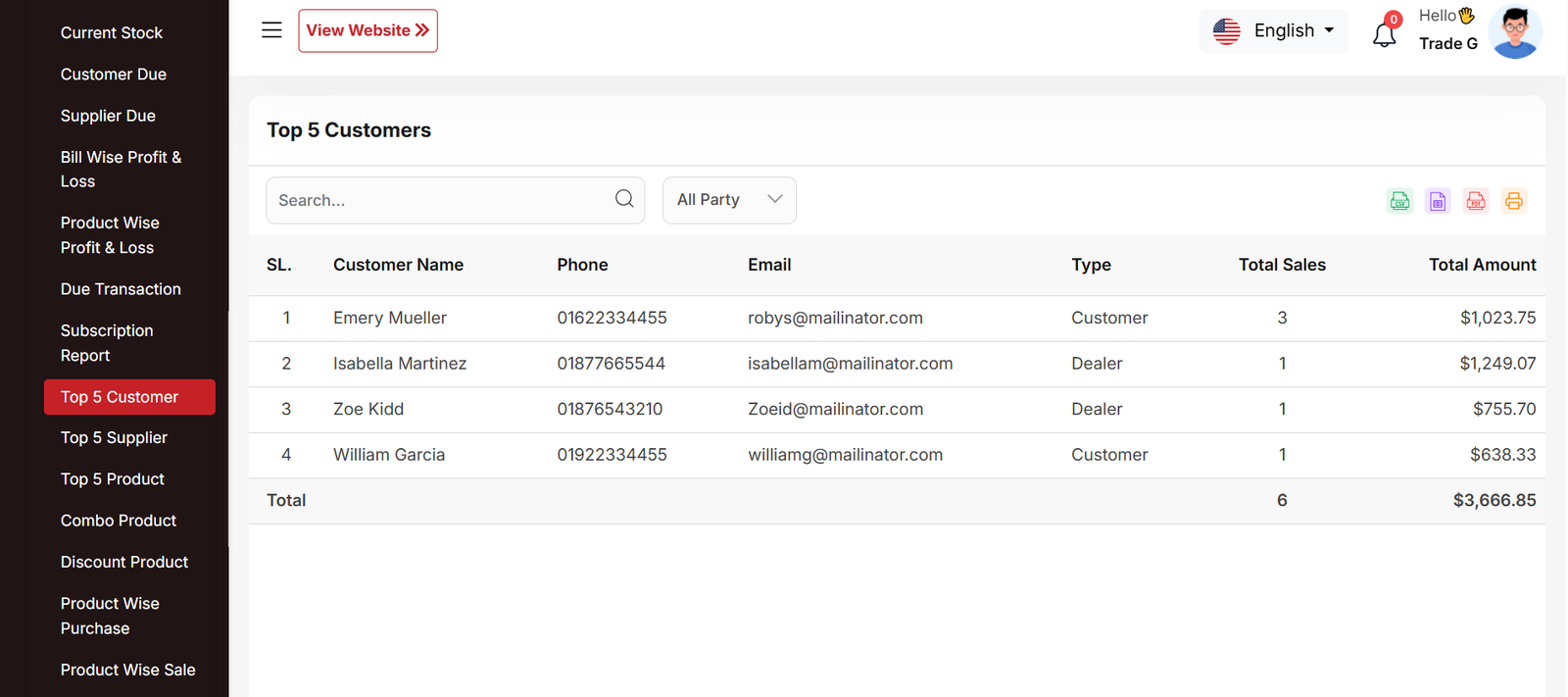The height and width of the screenshot is (697, 1568).
Task: Click the search magnifier icon
Action: tap(624, 199)
